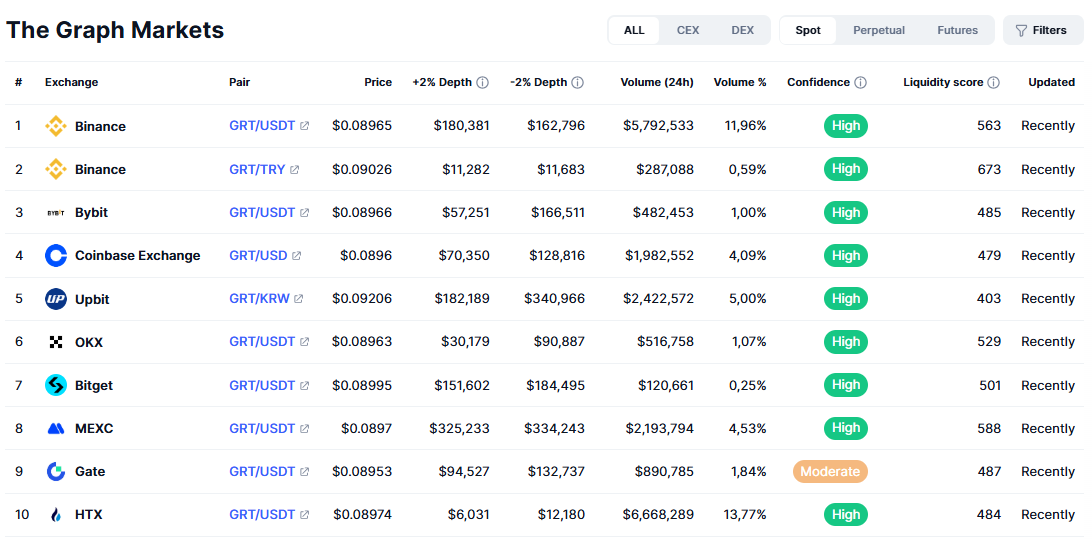Open external link icon for Bybit GRT/USDT

point(304,212)
